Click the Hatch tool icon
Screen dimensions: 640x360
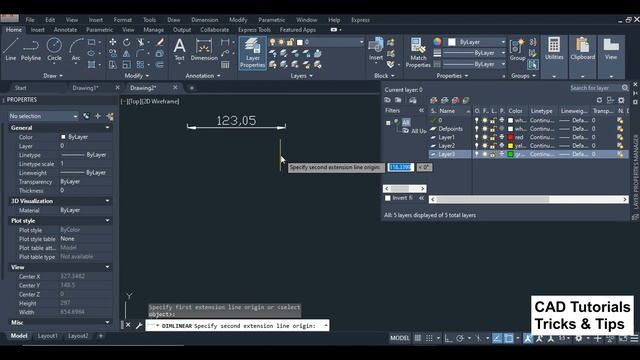coord(91,64)
